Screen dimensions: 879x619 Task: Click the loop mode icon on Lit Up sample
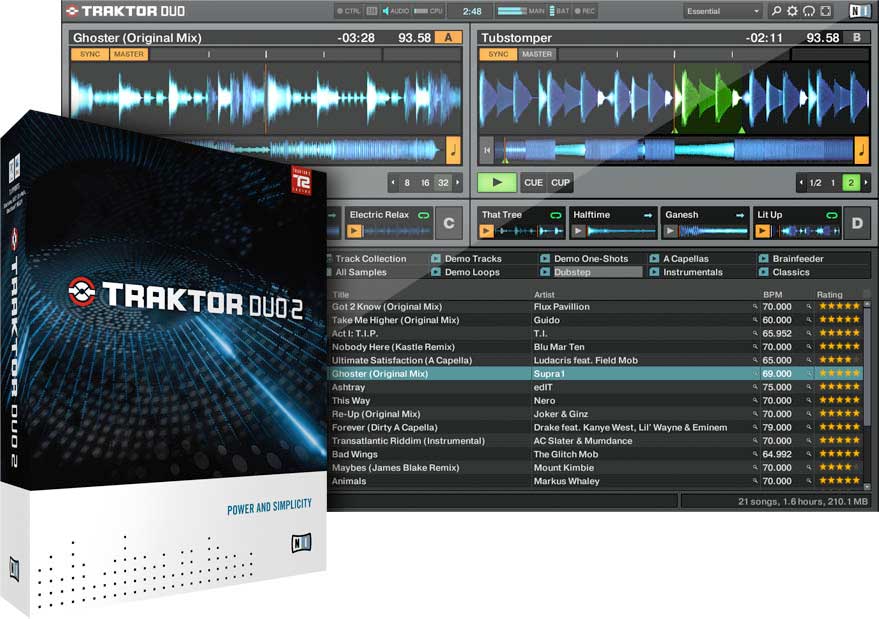tap(832, 215)
